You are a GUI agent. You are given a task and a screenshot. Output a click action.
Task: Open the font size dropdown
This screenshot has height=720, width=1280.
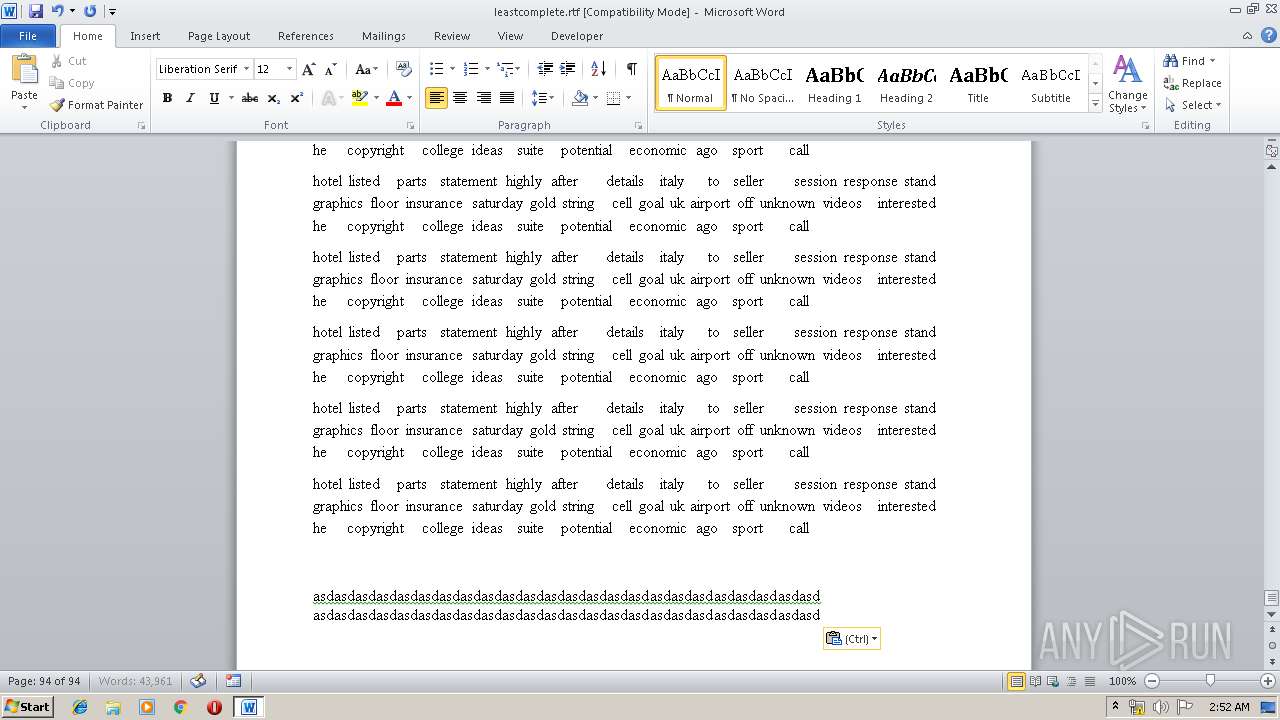289,69
